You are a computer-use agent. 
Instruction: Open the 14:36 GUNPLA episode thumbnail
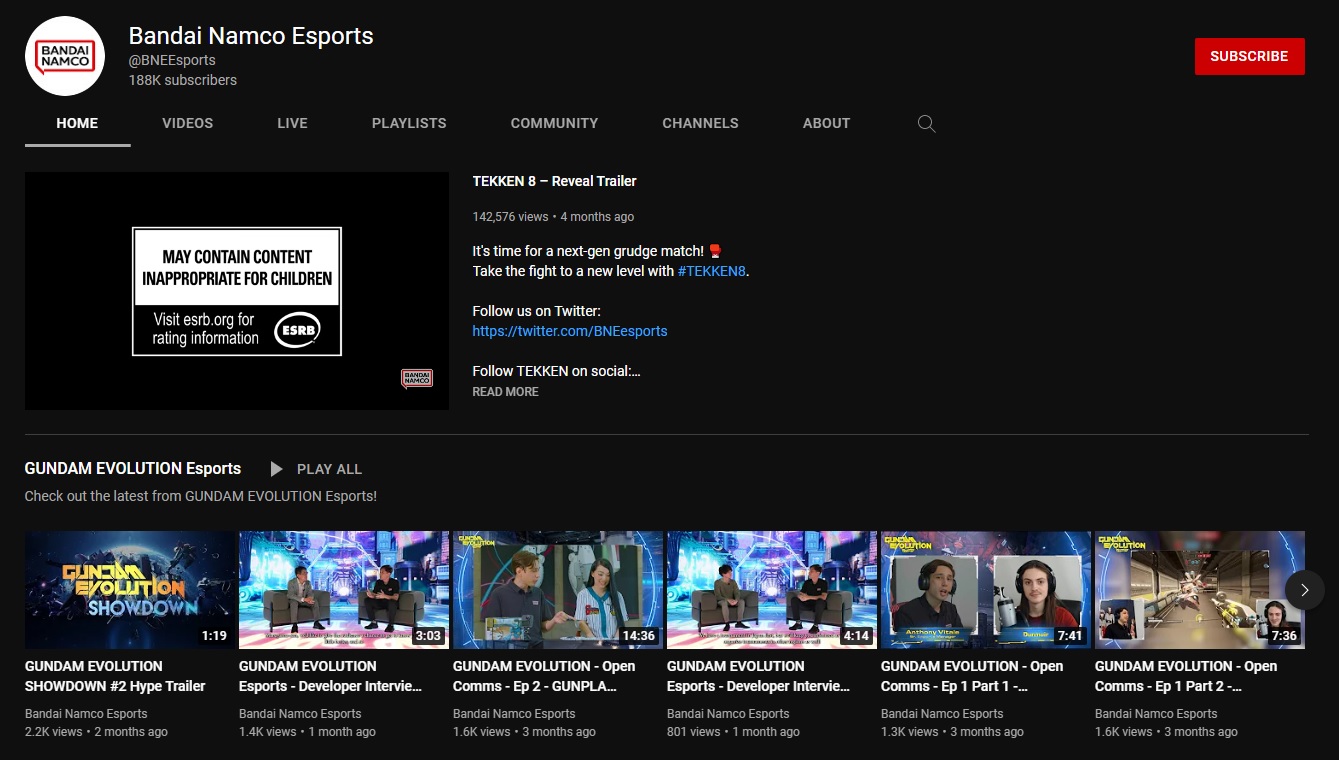(x=558, y=590)
